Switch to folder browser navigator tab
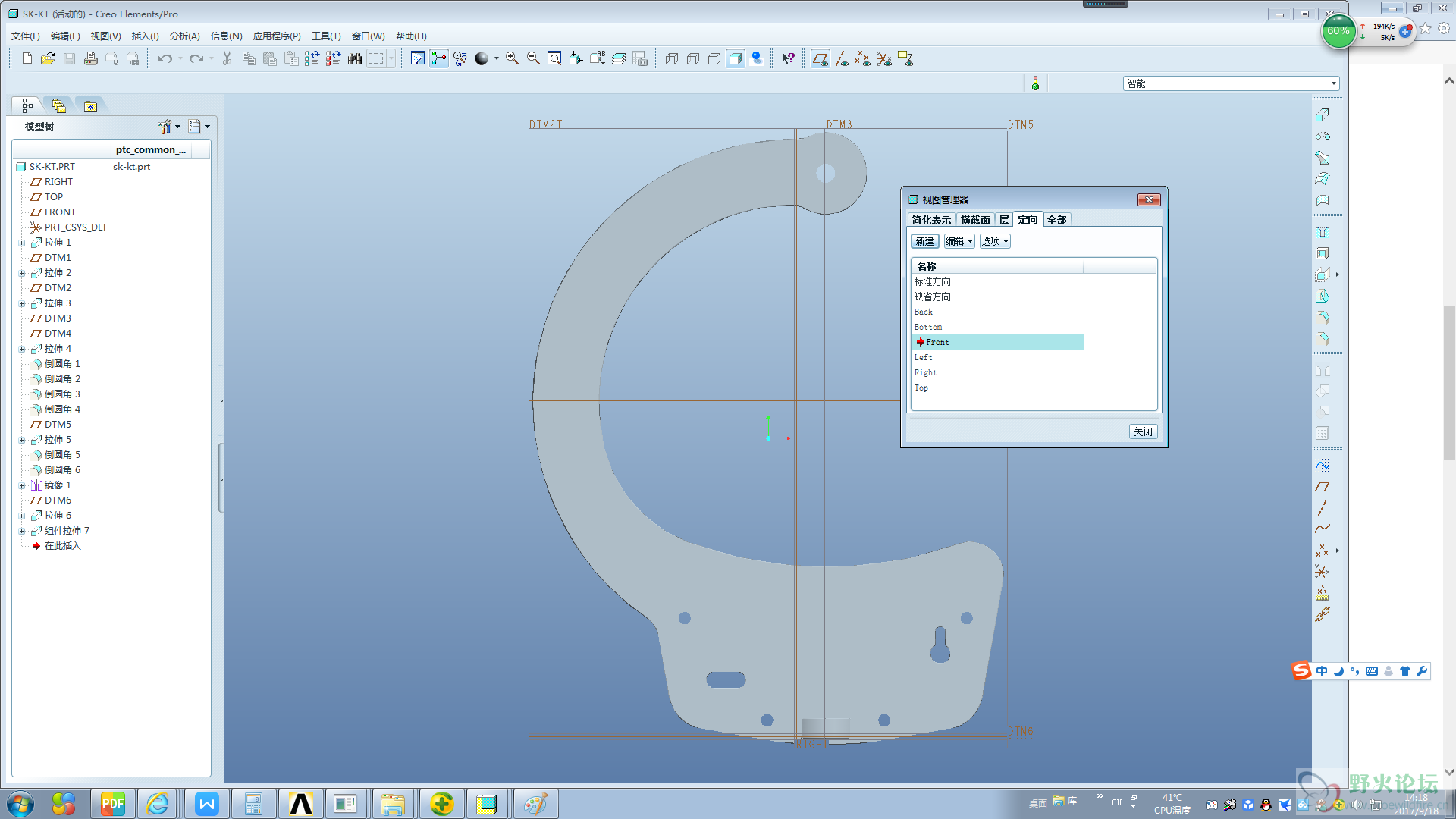1456x819 pixels. click(x=59, y=106)
